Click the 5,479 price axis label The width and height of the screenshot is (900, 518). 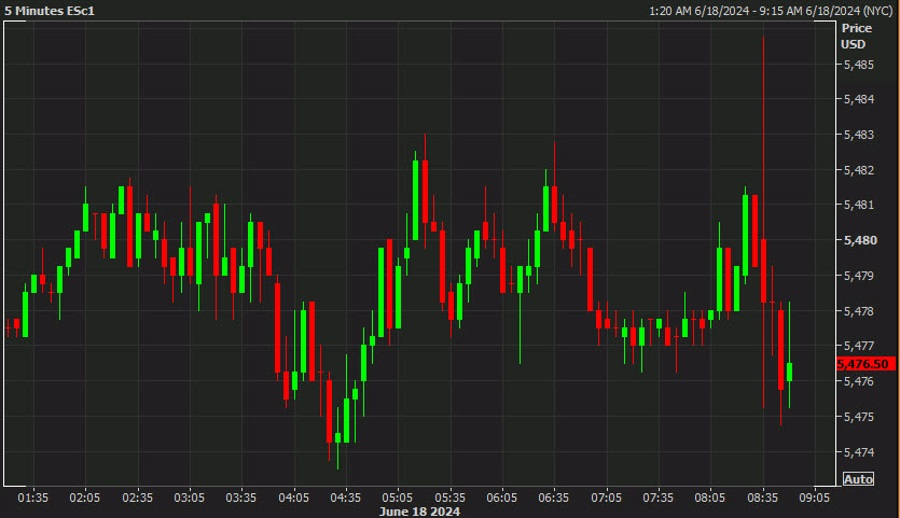pyautogui.click(x=859, y=276)
